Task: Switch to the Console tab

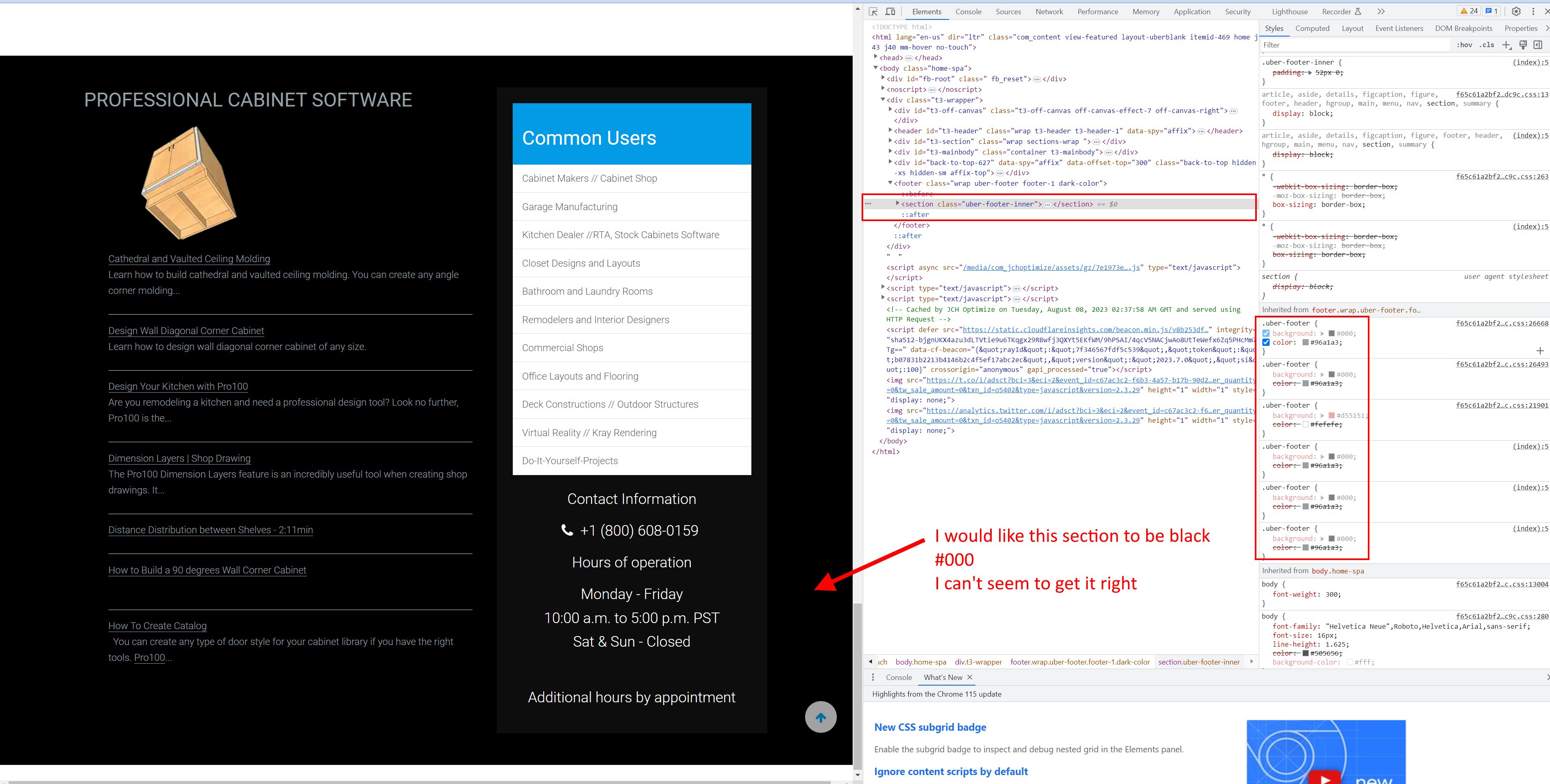Action: (968, 11)
